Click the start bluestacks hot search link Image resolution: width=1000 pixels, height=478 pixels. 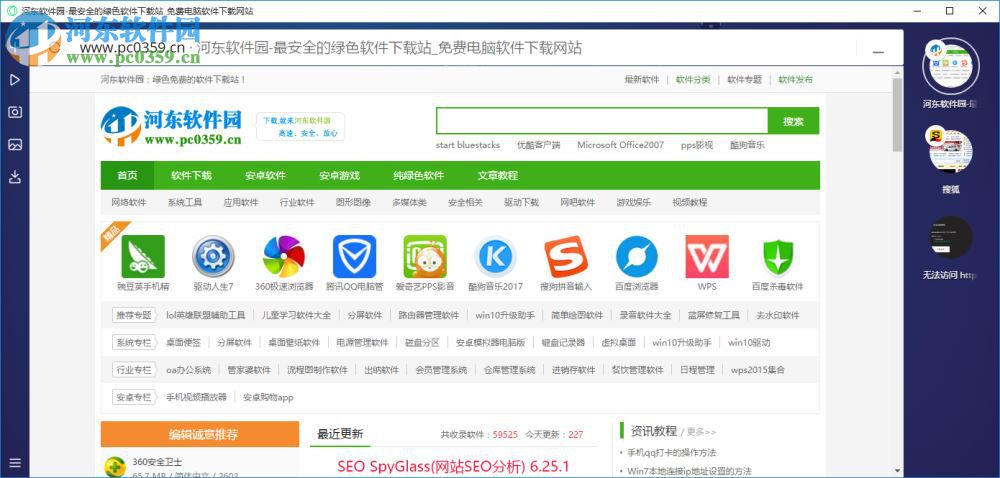[468, 145]
